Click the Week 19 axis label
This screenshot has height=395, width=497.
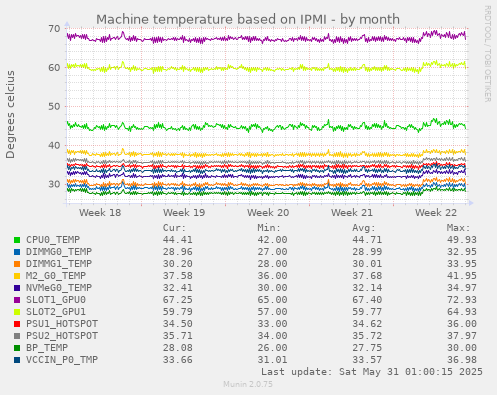click(x=184, y=213)
